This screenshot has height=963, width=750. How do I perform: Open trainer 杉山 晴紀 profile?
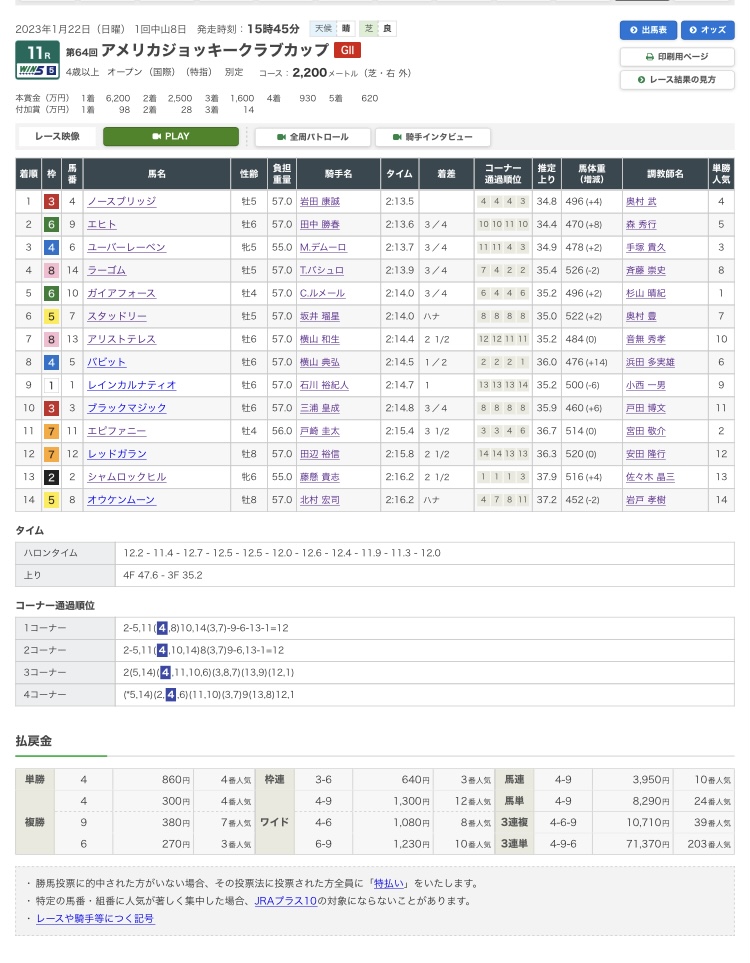pos(646,294)
